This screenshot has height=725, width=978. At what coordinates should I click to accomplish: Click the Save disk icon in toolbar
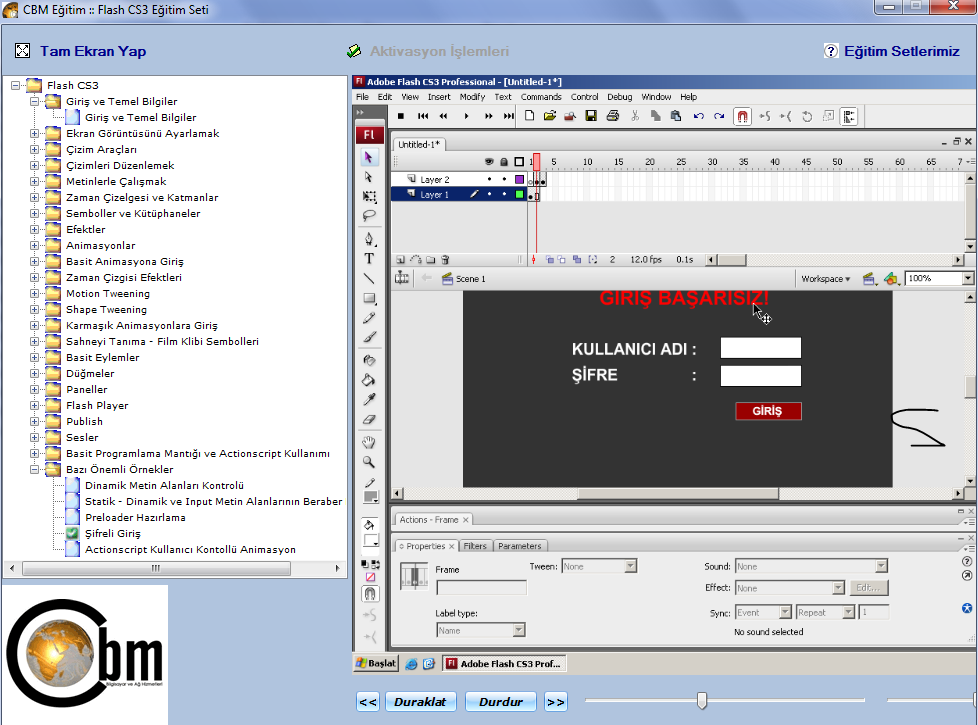(591, 117)
